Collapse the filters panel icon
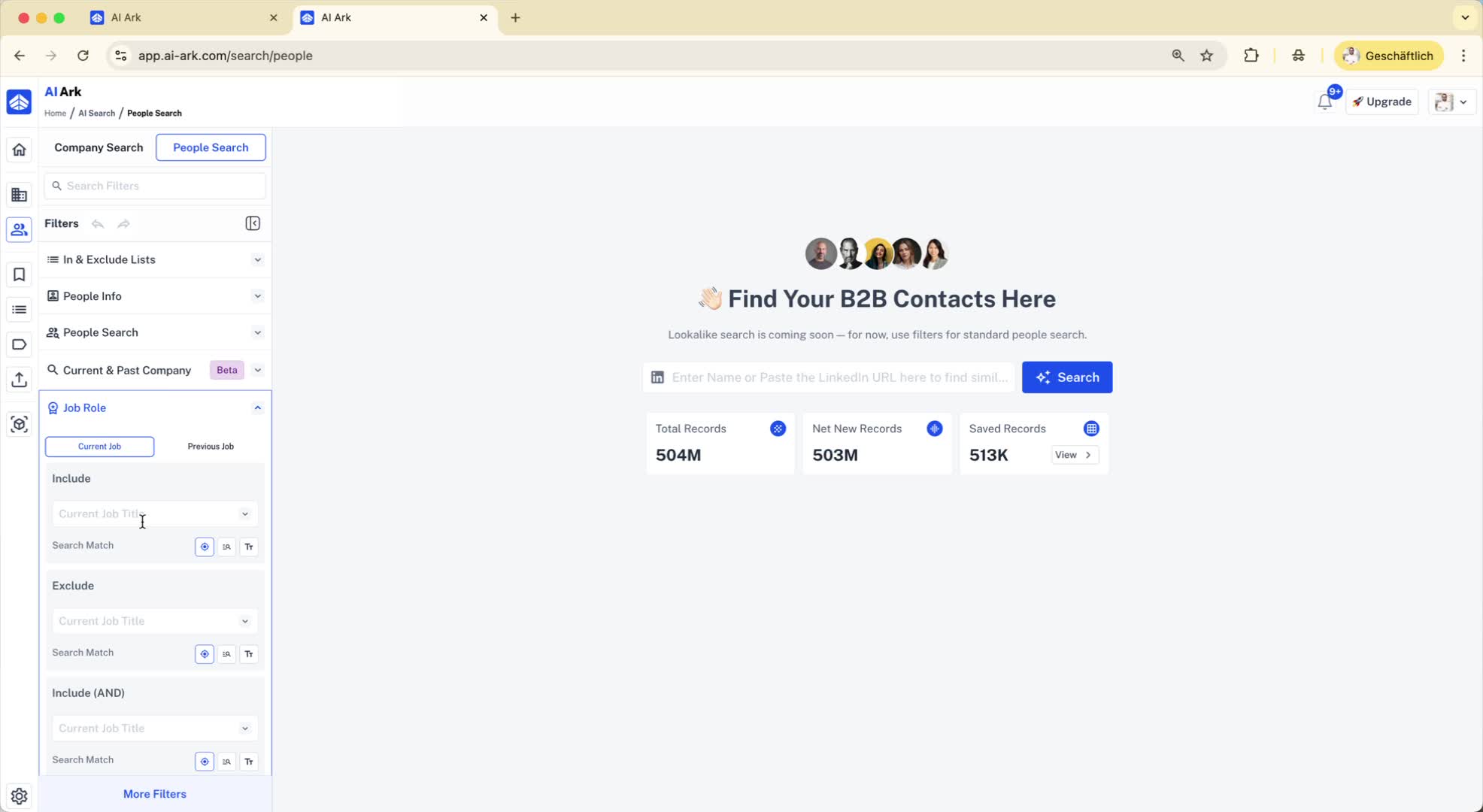Viewport: 1483px width, 812px height. coord(253,223)
